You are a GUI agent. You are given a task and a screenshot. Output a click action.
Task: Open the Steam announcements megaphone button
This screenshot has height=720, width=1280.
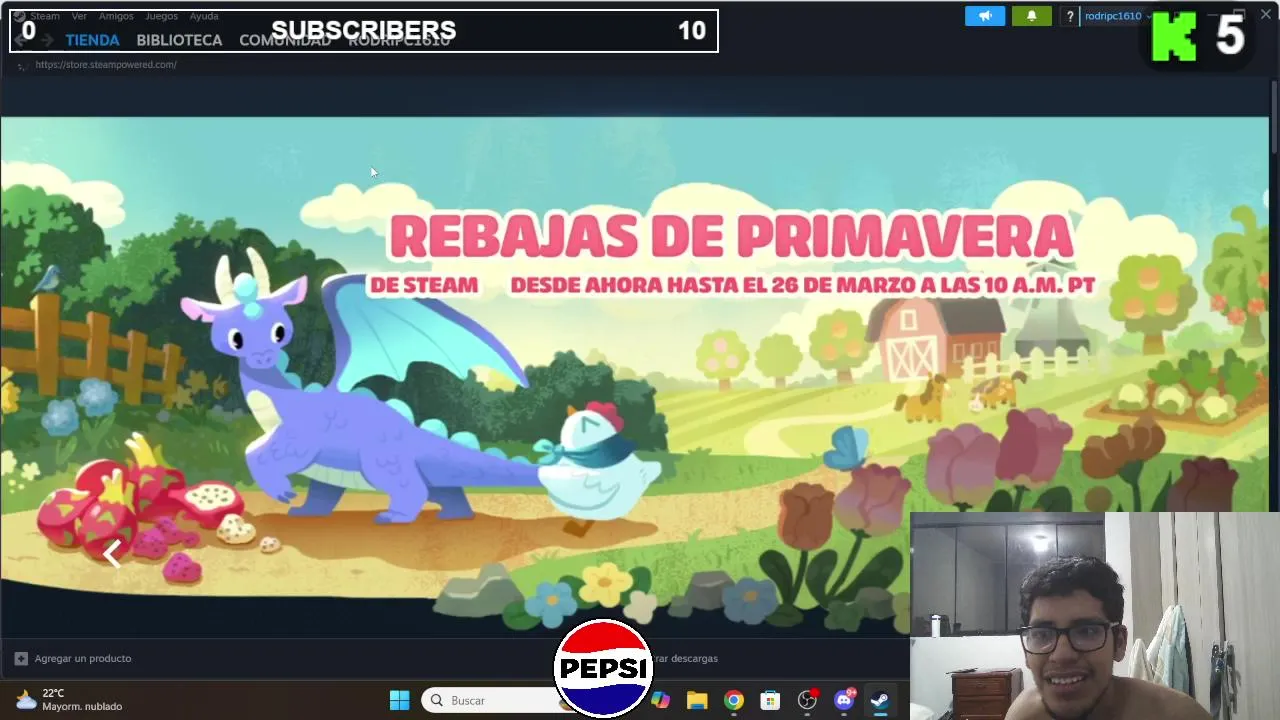(x=985, y=16)
